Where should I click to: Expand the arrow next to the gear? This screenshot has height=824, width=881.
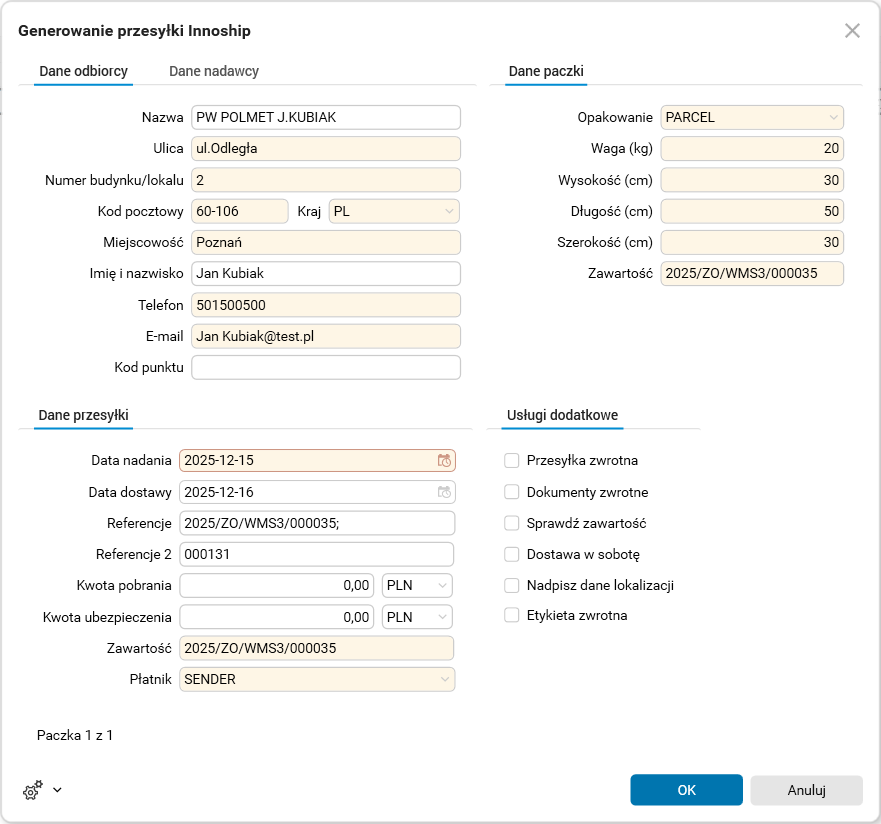57,790
